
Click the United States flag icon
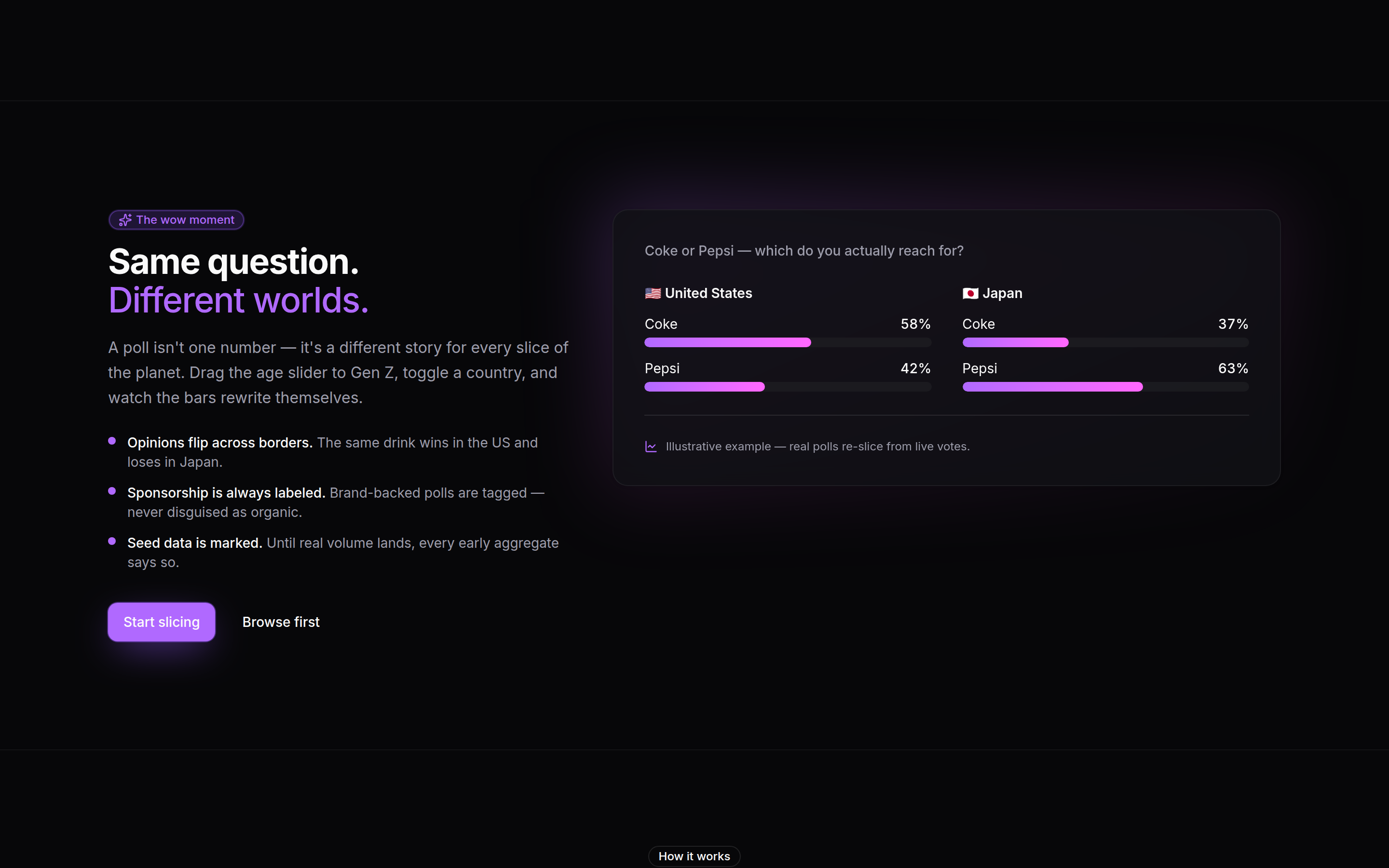pos(653,293)
